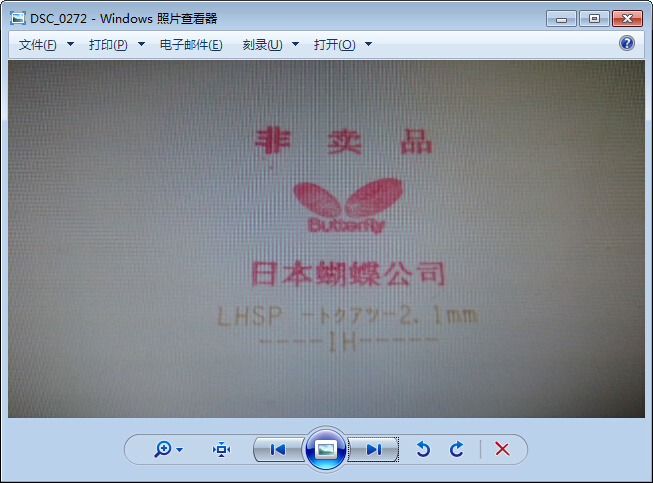Expand the arrow beside 刻录(U)
The width and height of the screenshot is (653, 483).
(296, 45)
